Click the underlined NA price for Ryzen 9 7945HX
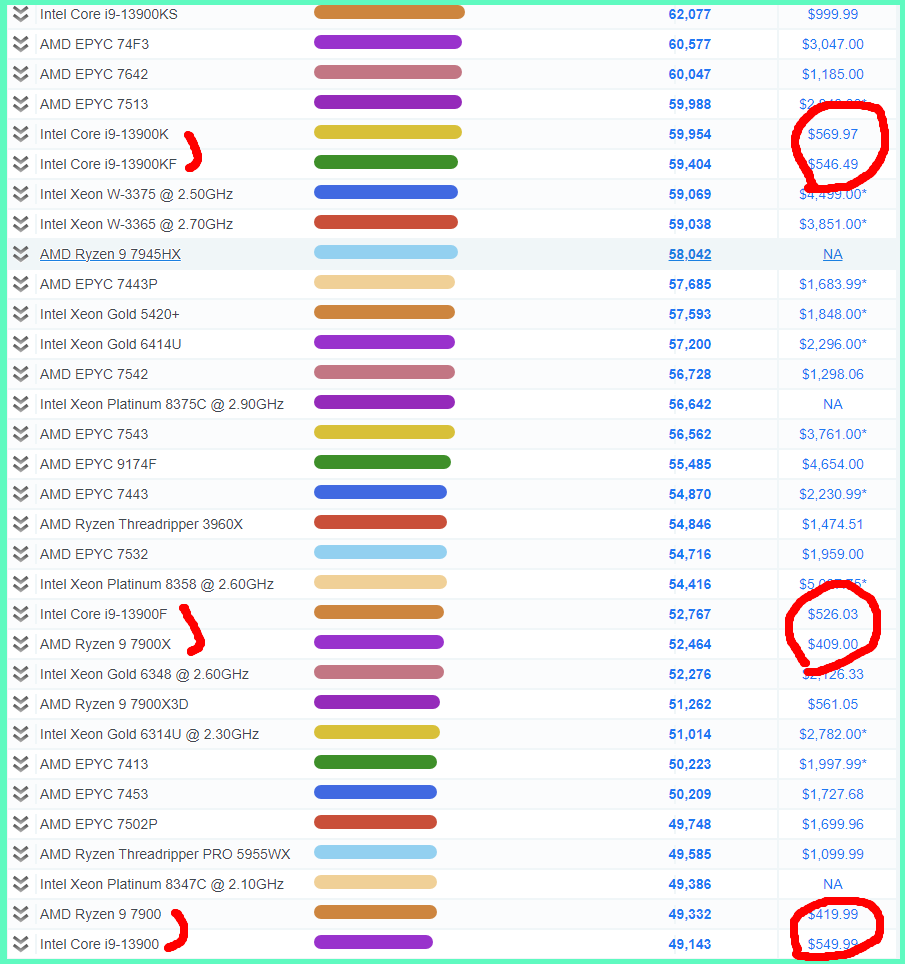 (x=832, y=254)
